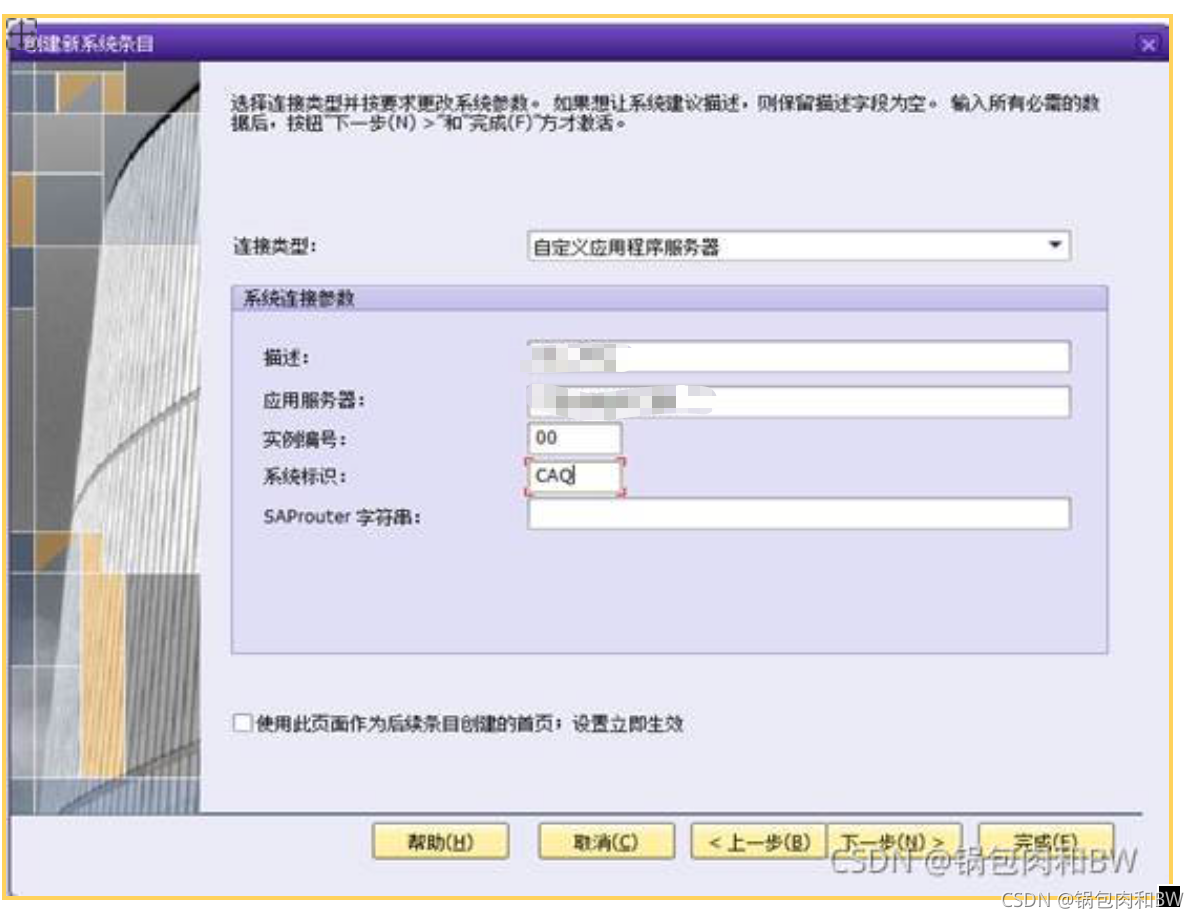Close the 创建新系统条目 dialog window
This screenshot has width=1199, height=918.
[1148, 45]
